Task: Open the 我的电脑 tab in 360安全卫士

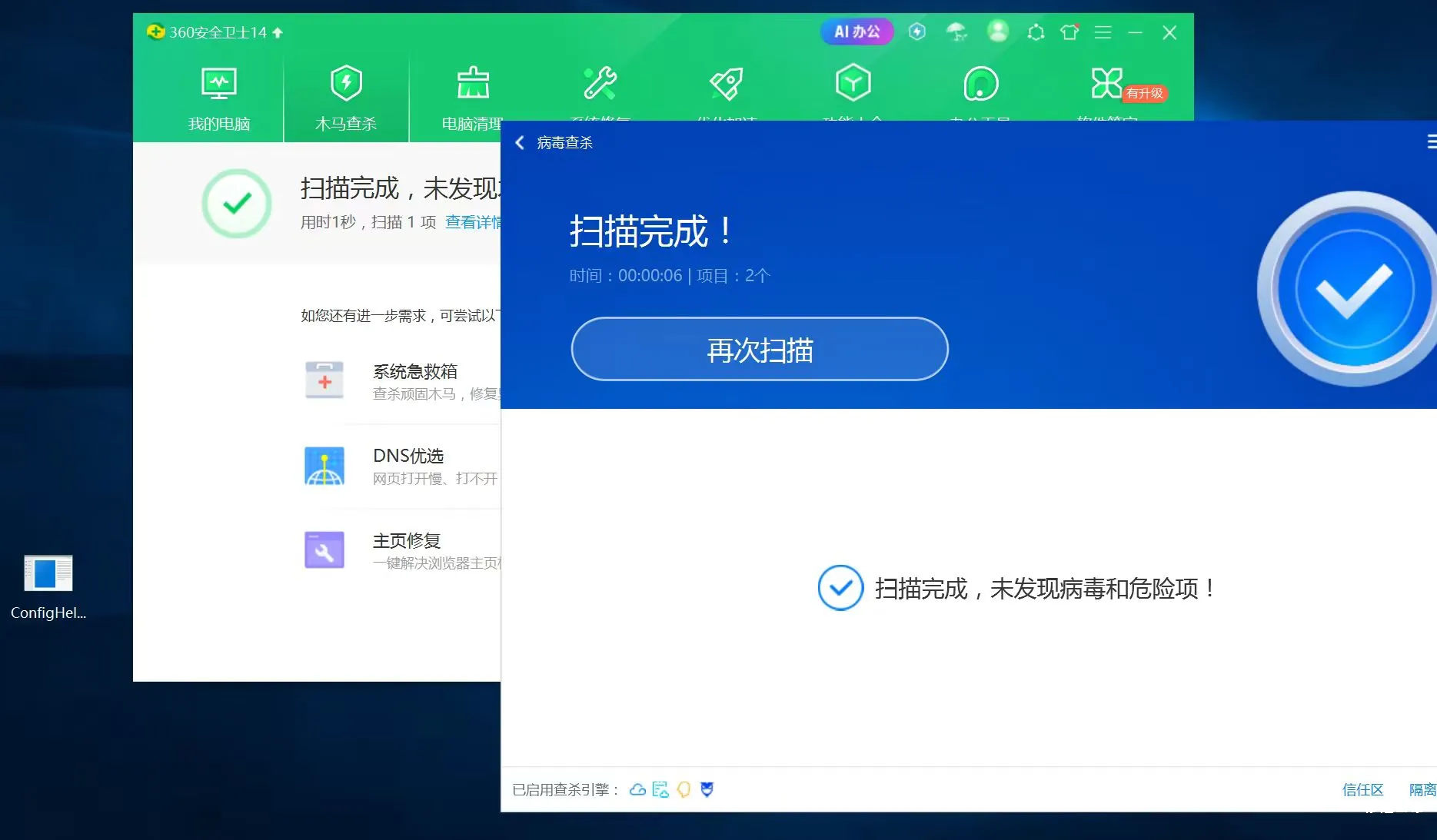Action: [219, 98]
